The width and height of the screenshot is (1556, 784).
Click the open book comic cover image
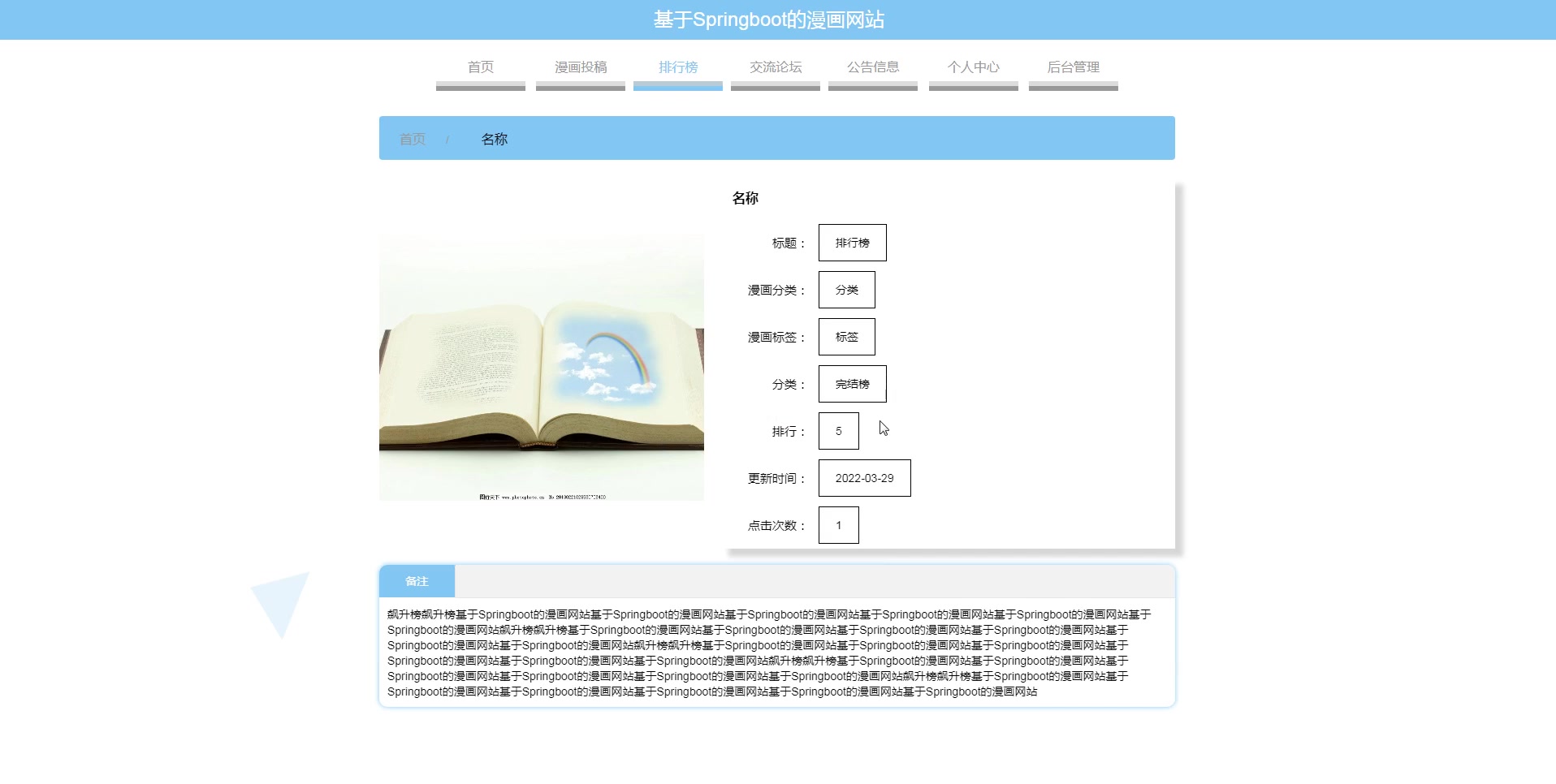click(542, 366)
